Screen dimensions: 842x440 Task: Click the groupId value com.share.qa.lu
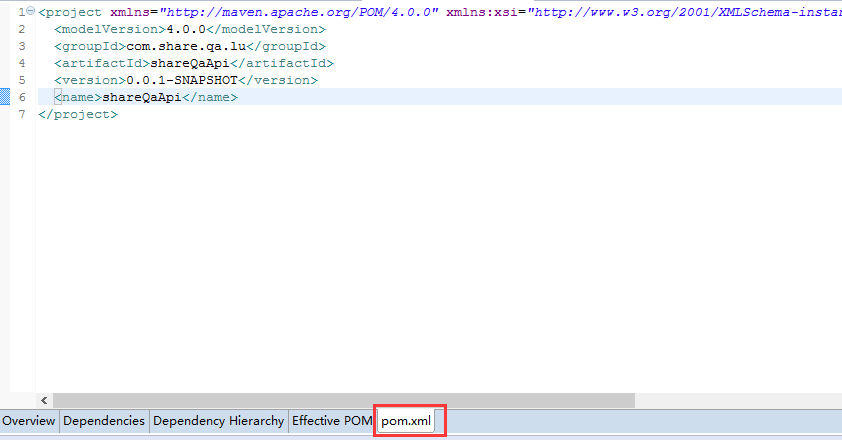[x=186, y=46]
